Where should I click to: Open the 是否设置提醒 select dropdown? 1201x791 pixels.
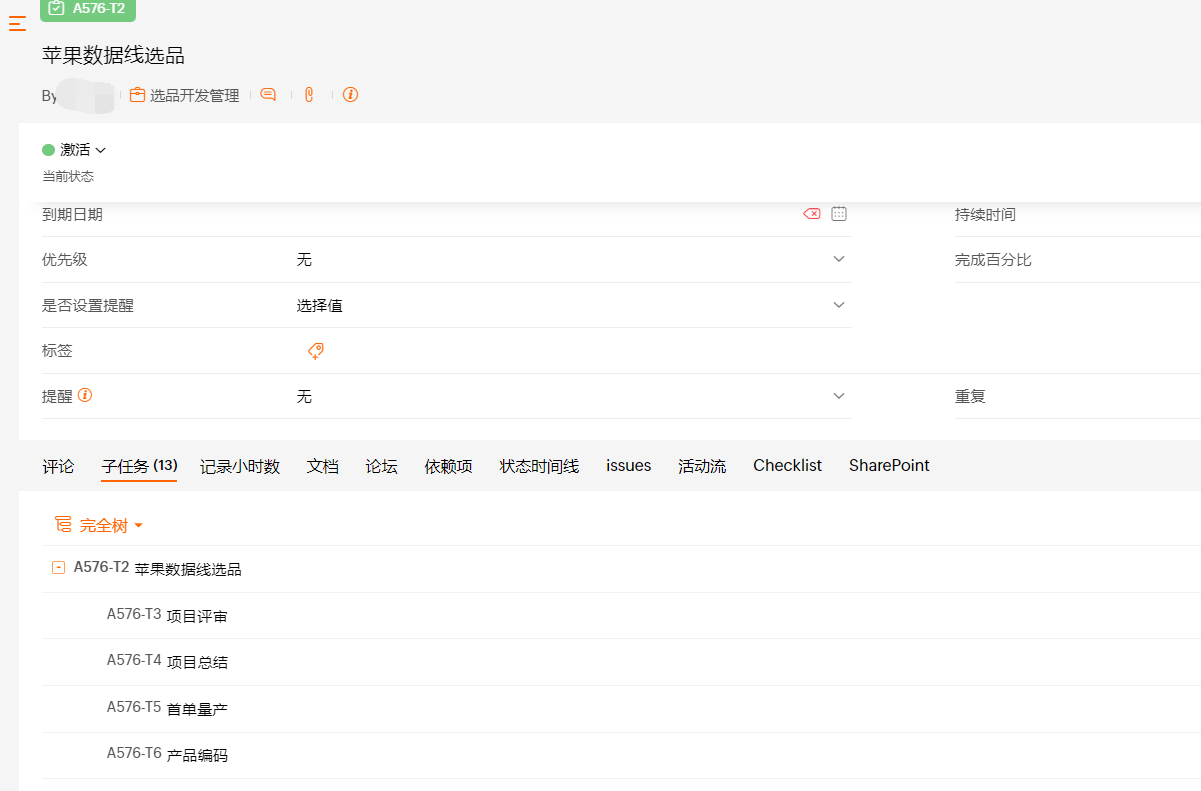838,305
